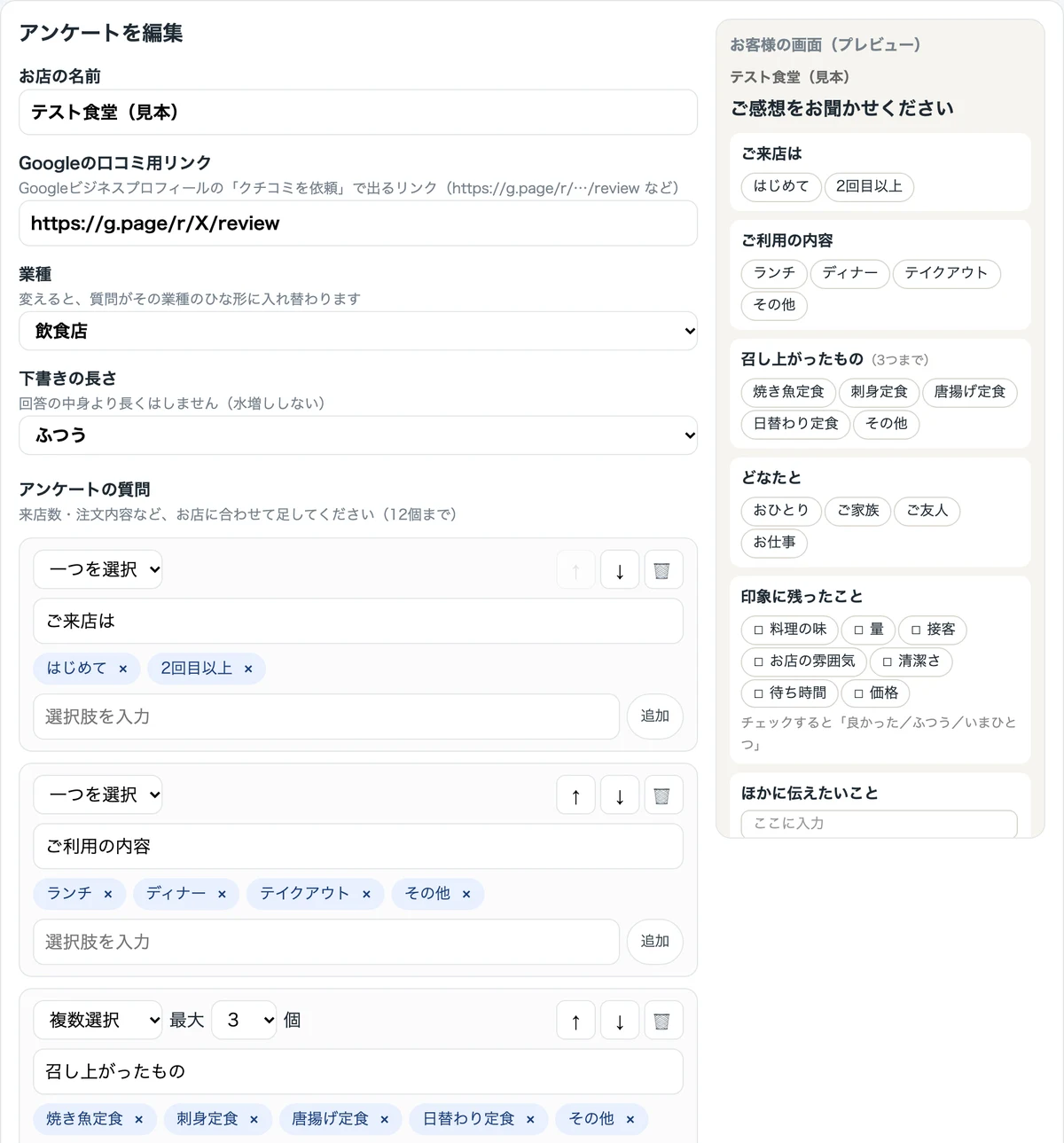
Task: Move the 召し上がったもの question down
Action: click(x=620, y=1021)
